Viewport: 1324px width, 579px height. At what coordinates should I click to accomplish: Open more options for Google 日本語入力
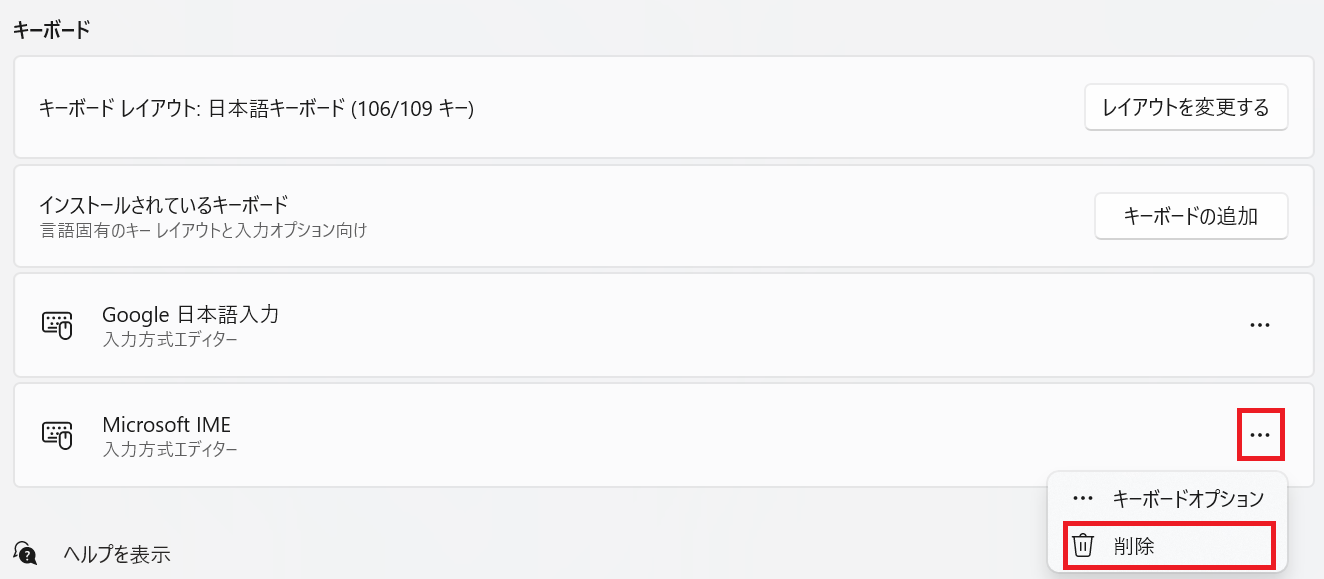[x=1260, y=325]
